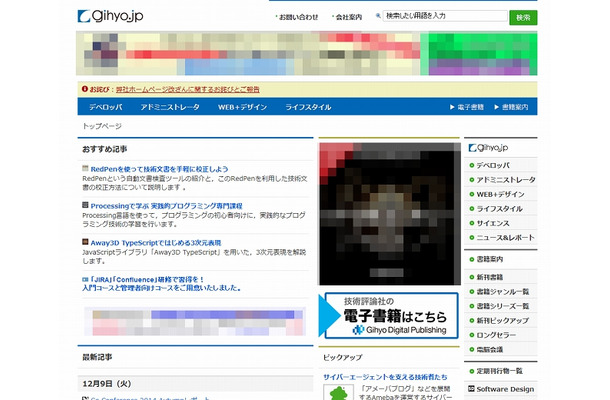Open 書籍案内 in blue navigation bar
Screen dimensions: 610x400
pos(511,107)
